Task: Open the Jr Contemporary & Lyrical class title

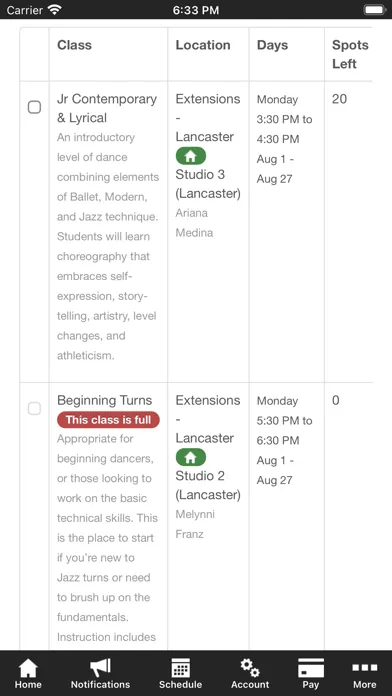Action: 107,108
